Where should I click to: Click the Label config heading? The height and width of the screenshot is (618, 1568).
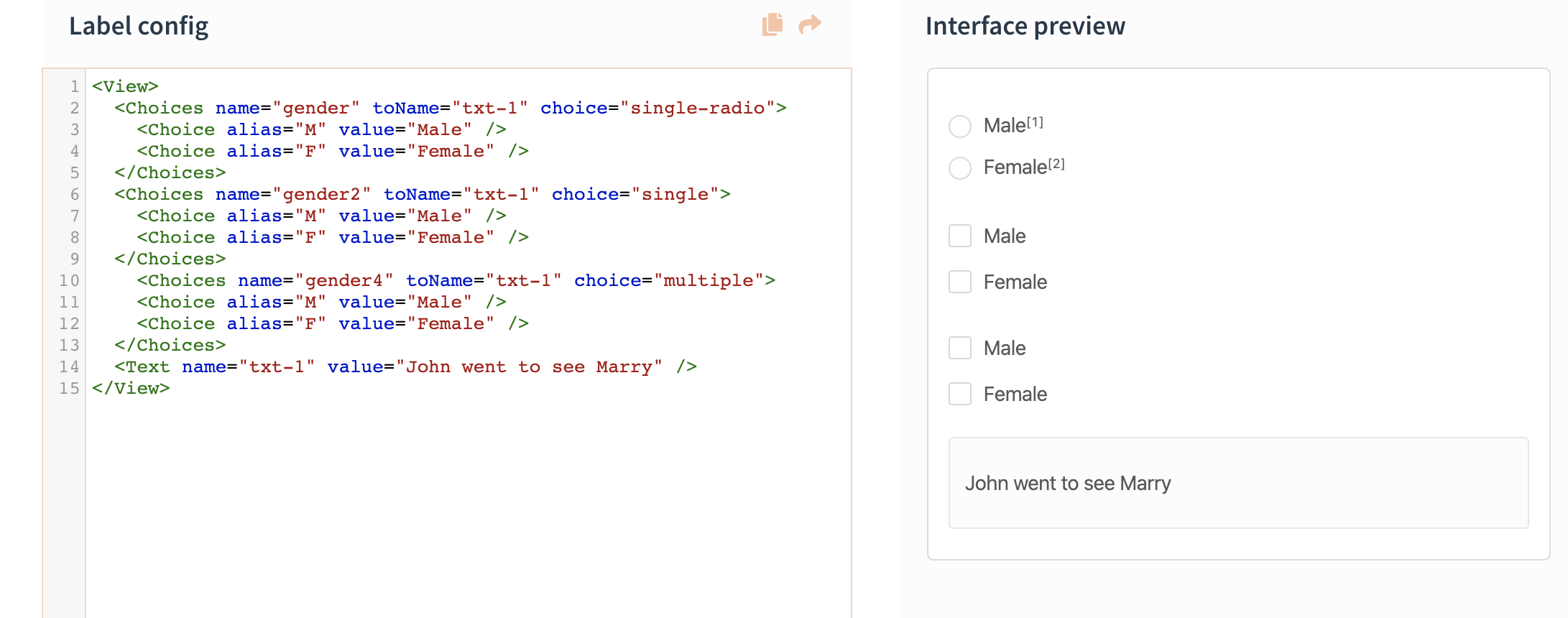[x=139, y=26]
